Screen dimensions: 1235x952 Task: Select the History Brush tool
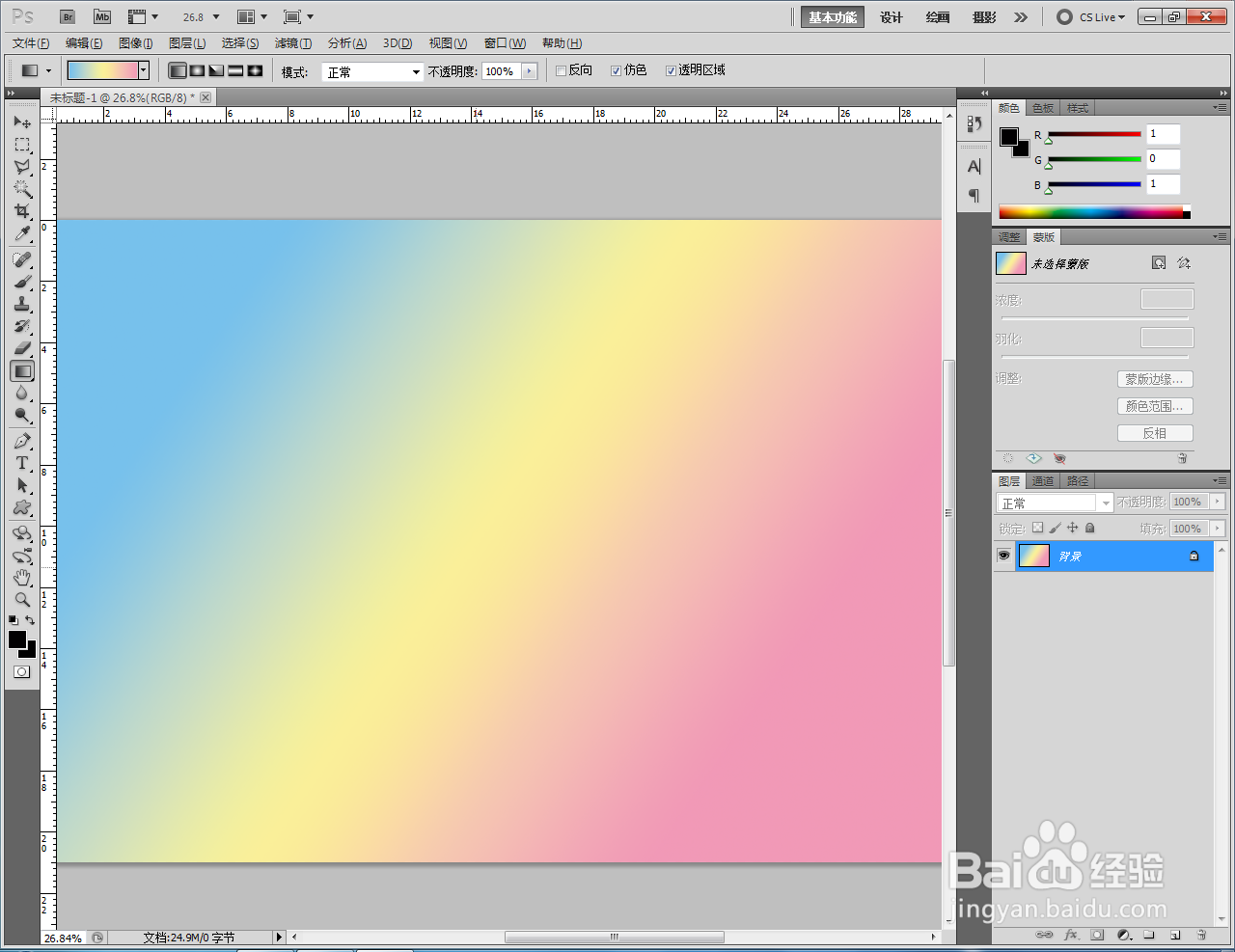click(x=22, y=327)
